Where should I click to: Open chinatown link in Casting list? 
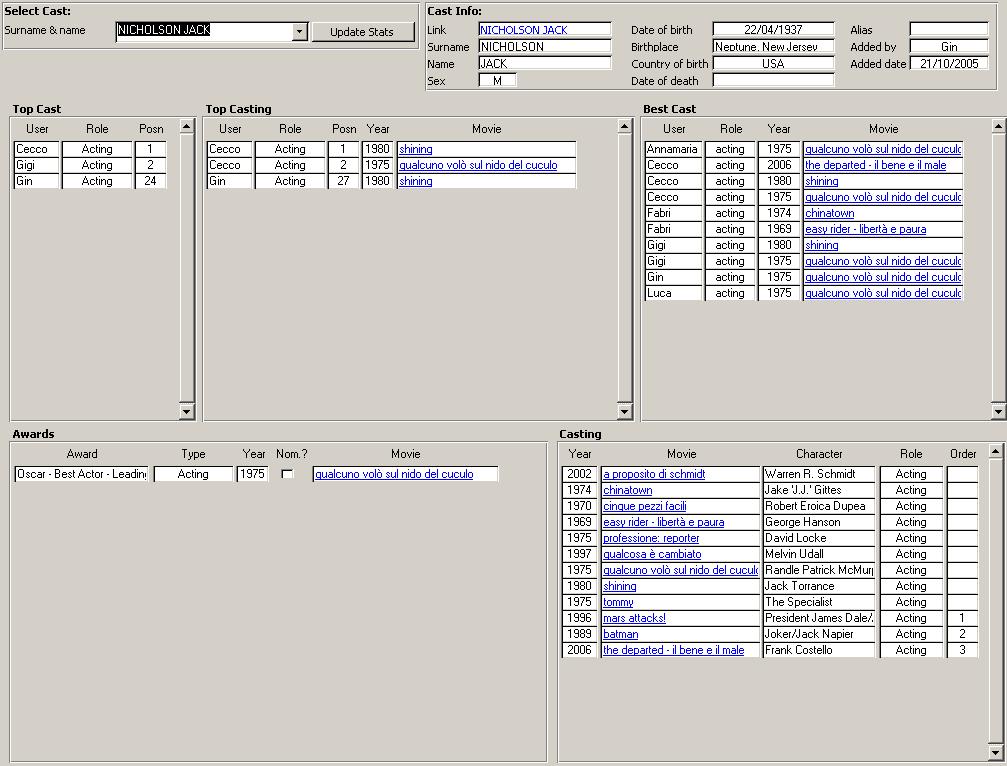coord(627,490)
